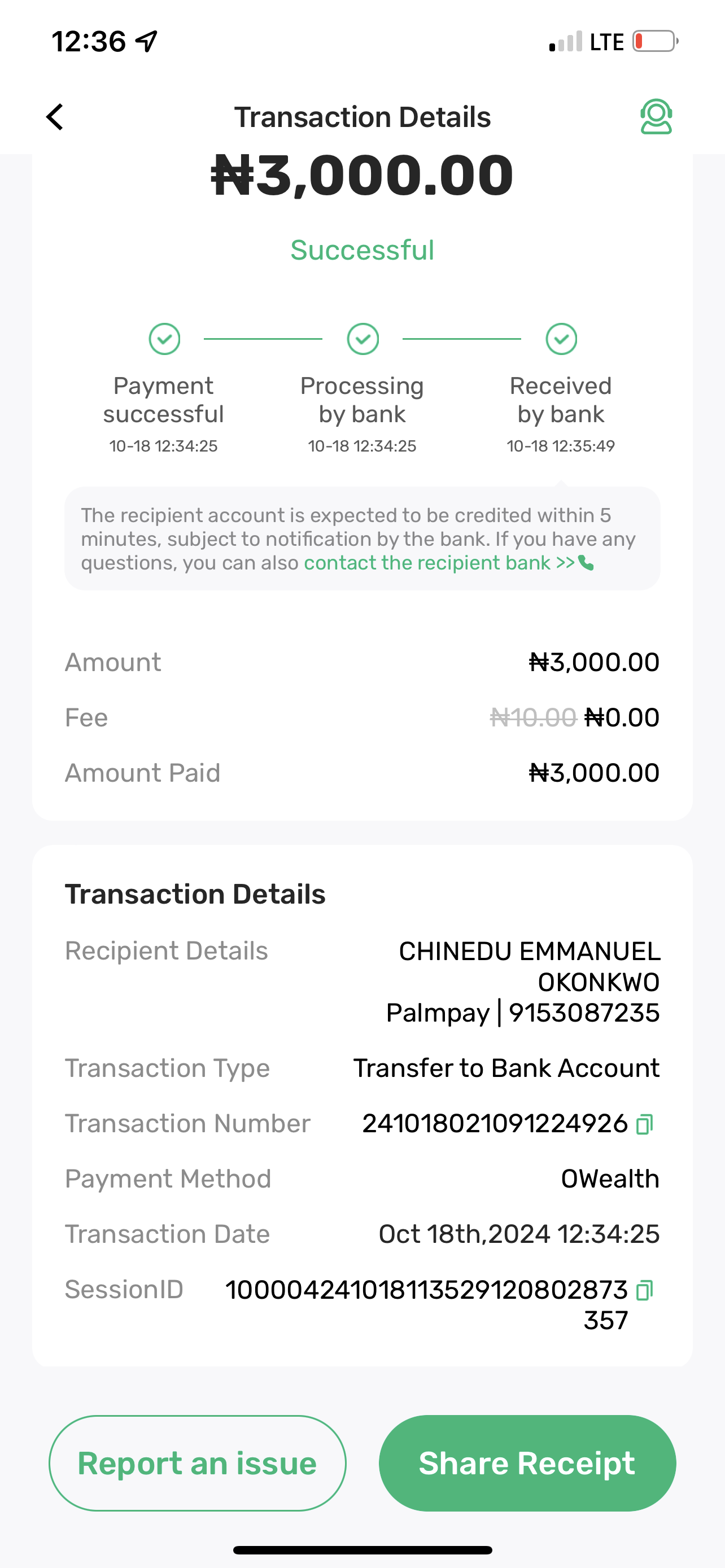Open contact the recipient bank link
The width and height of the screenshot is (725, 1568).
(x=438, y=563)
